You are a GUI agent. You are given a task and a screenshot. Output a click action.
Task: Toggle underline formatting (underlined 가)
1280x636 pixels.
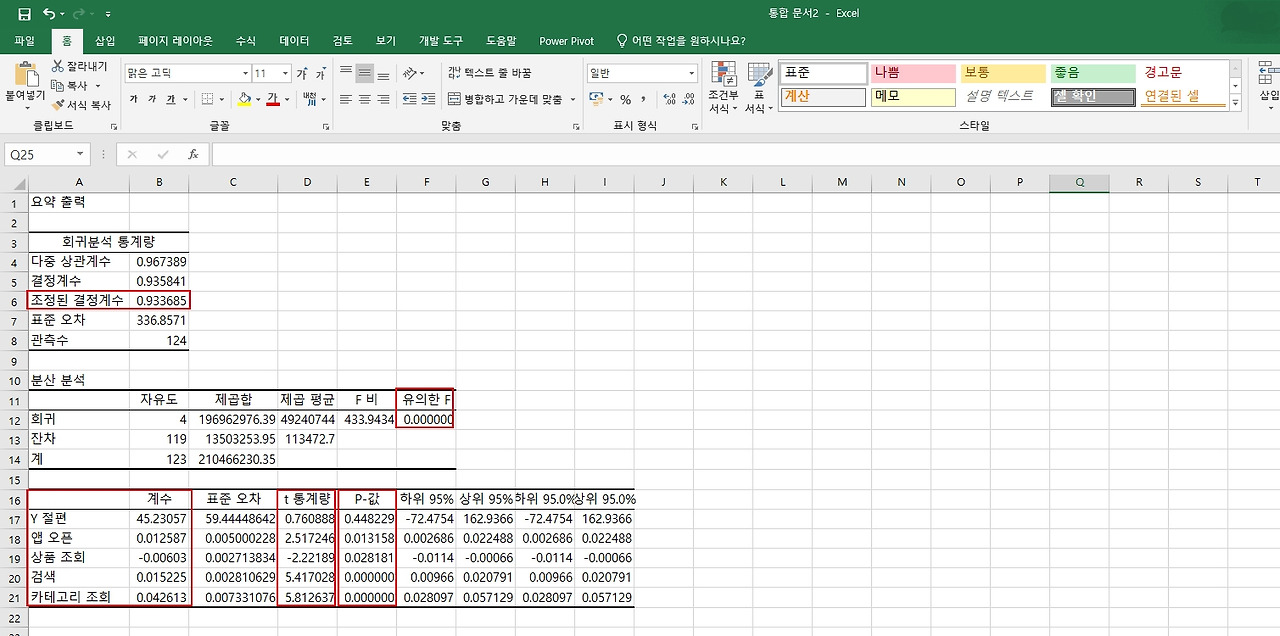coord(171,99)
